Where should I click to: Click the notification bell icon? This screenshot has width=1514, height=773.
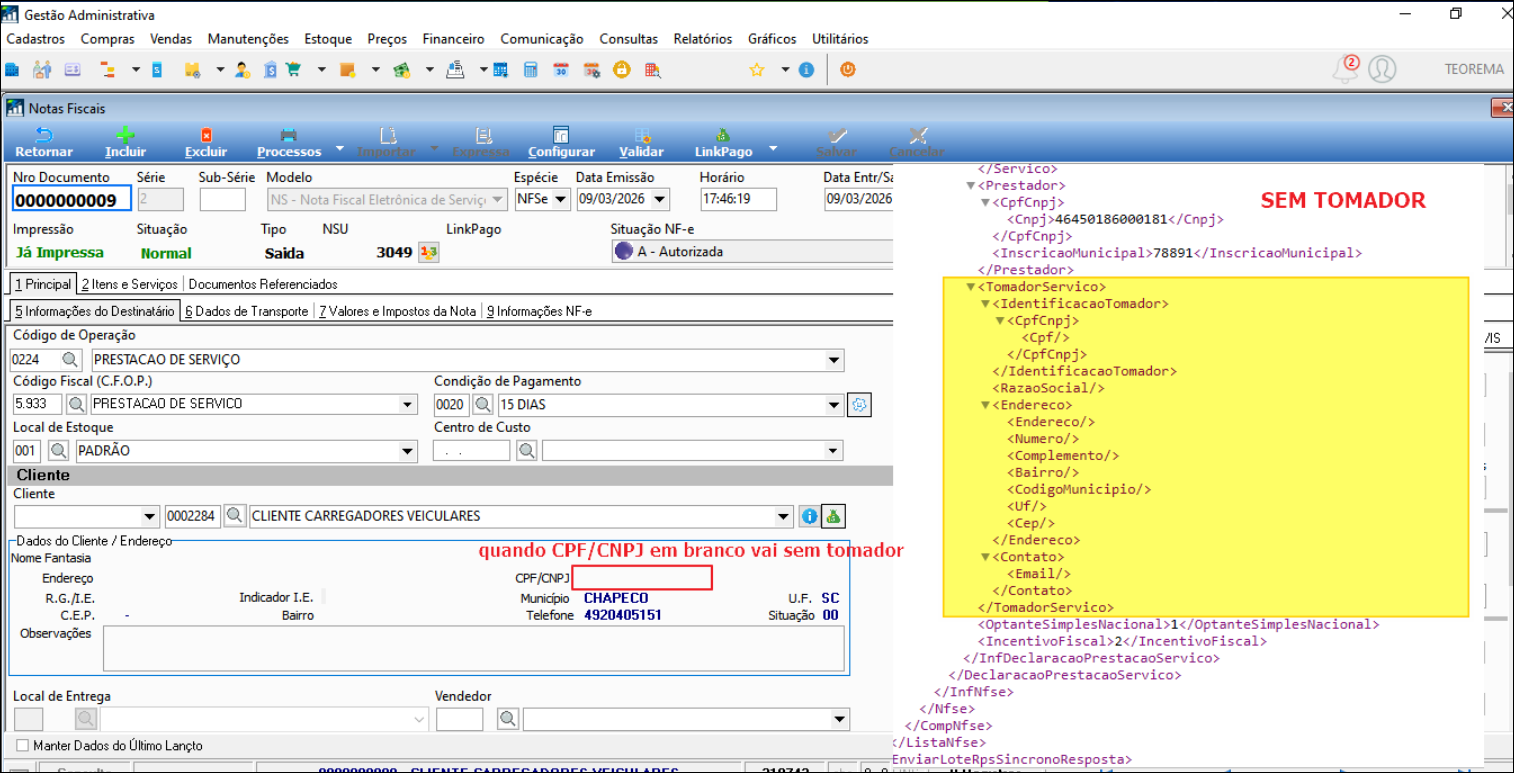point(1346,69)
